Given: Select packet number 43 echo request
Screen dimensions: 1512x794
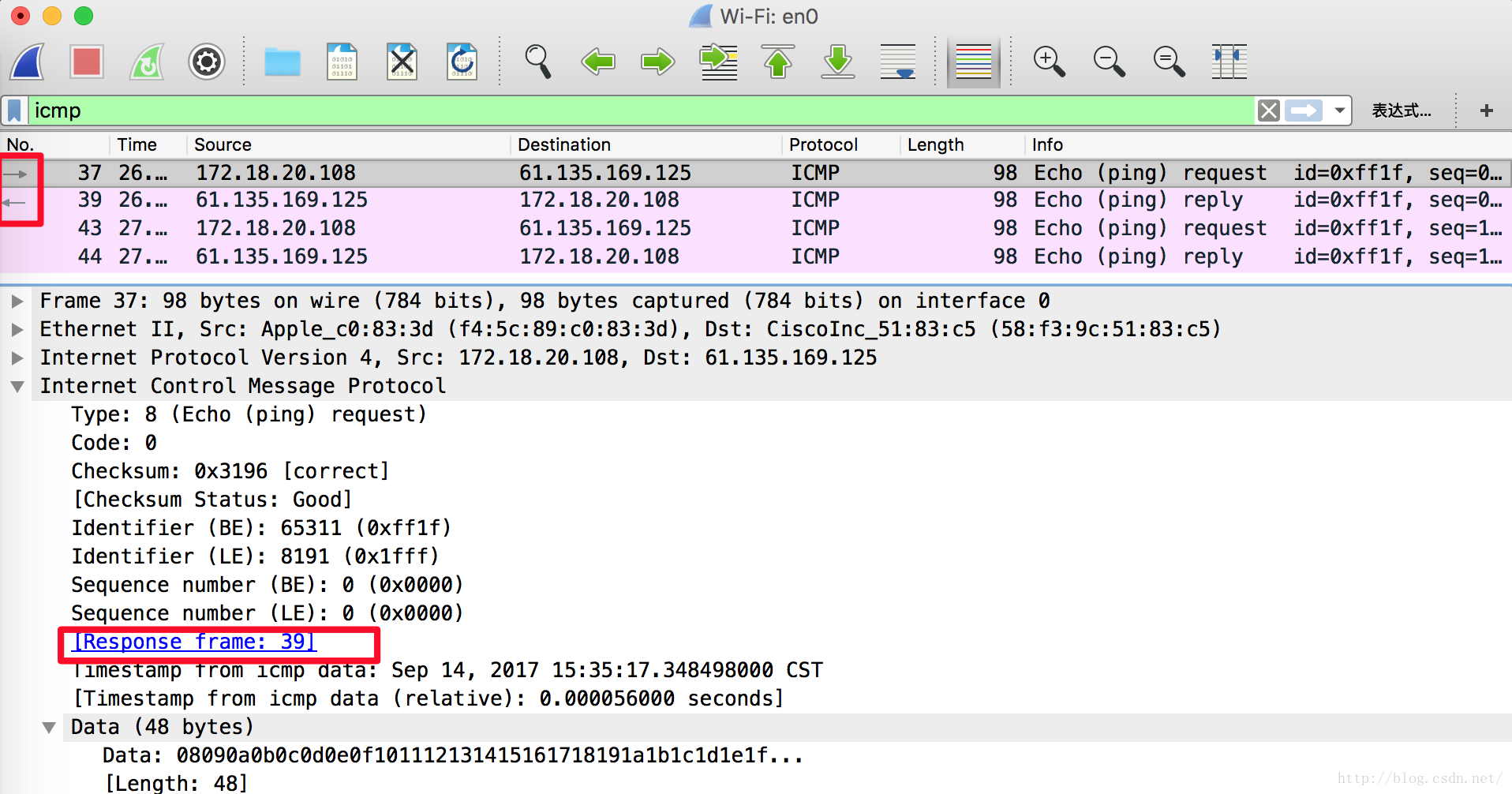Looking at the screenshot, I should point(756,229).
